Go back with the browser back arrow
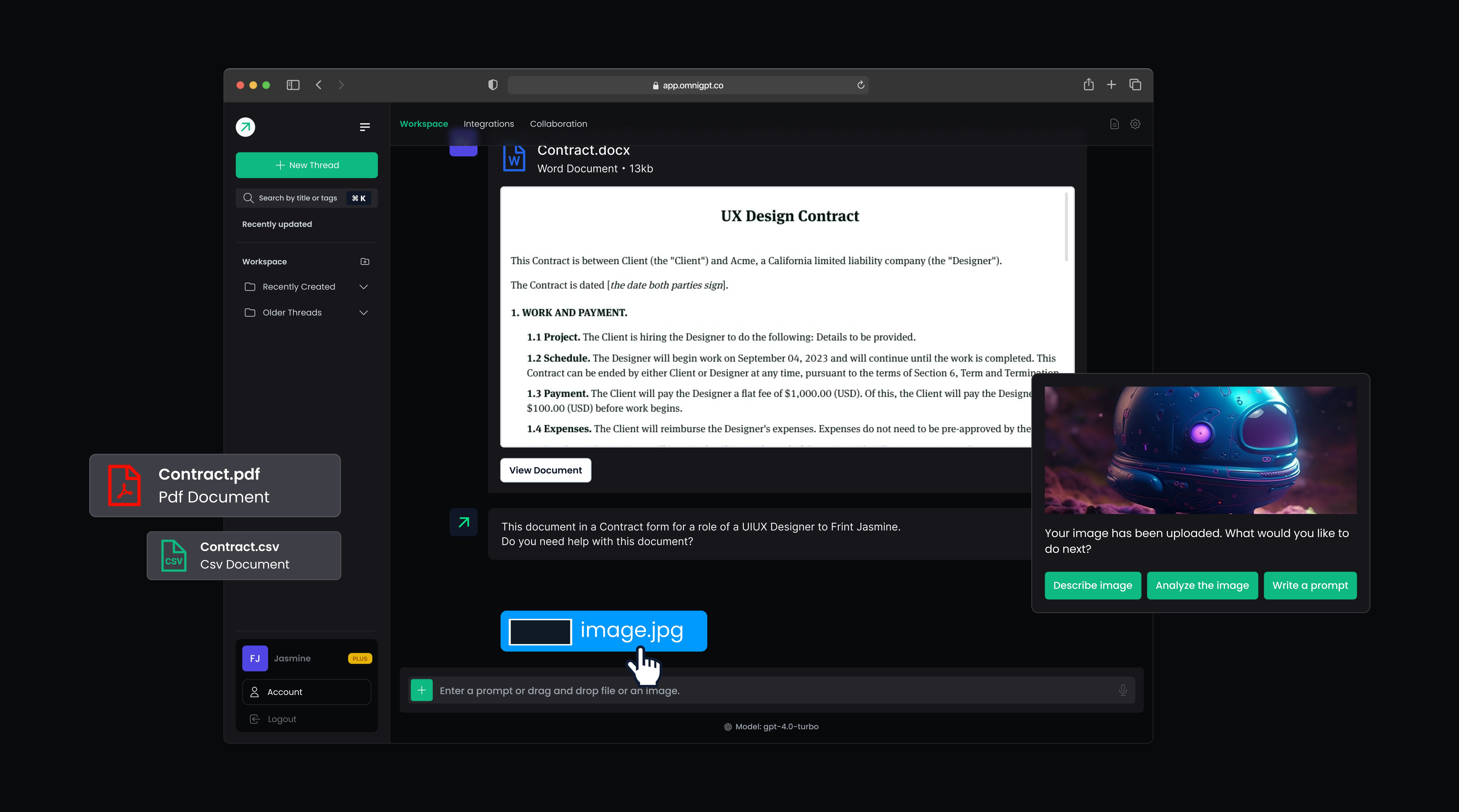This screenshot has height=812, width=1459. coord(319,85)
